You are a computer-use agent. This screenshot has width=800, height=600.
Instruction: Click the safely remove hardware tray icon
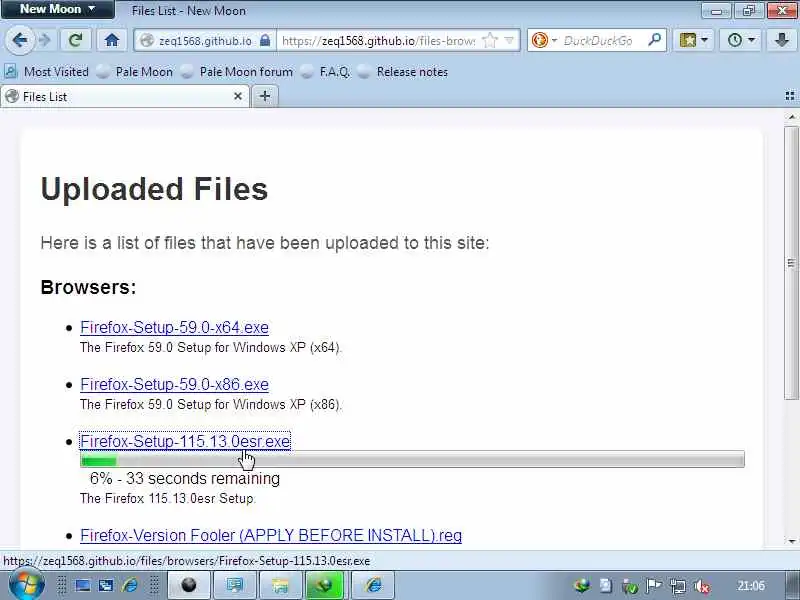pos(630,586)
